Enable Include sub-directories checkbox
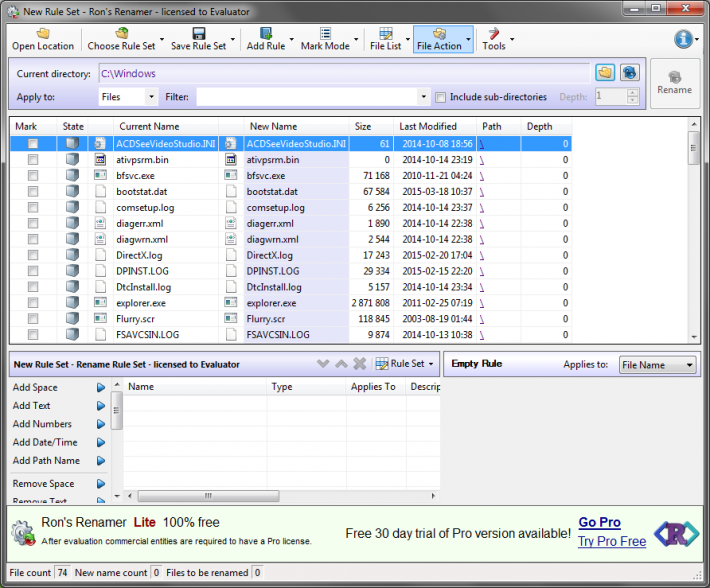Viewport: 710px width, 588px height. pos(440,97)
